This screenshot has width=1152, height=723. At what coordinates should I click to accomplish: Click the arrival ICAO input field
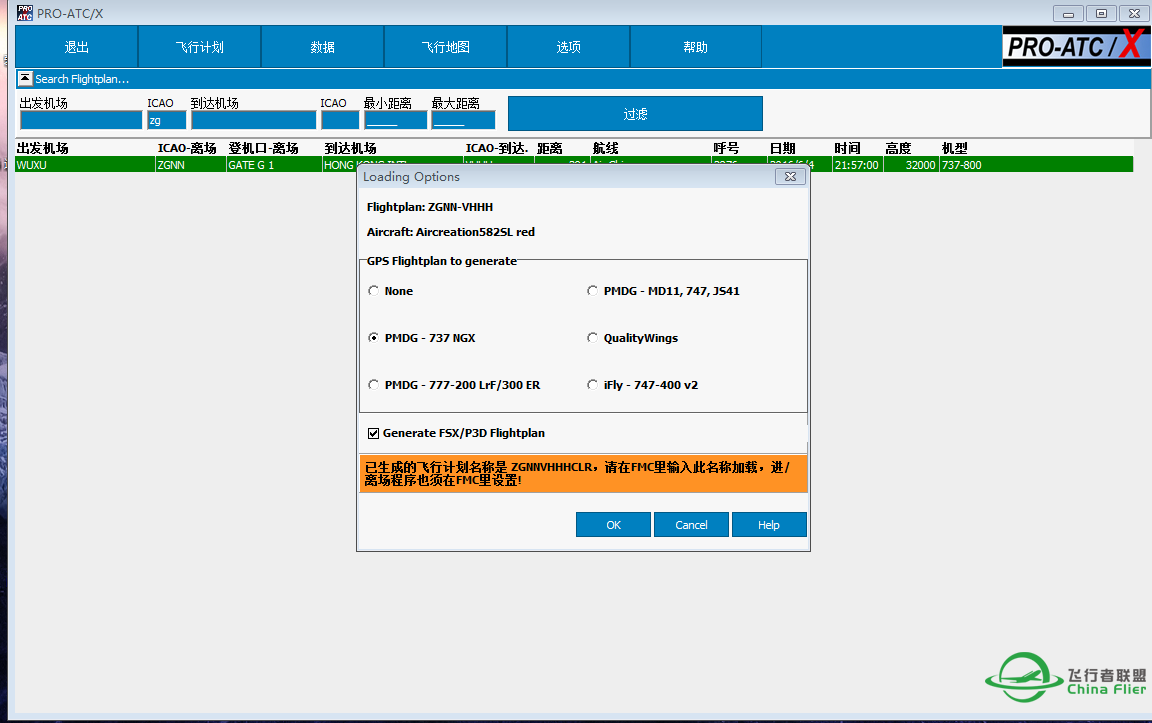pyautogui.click(x=340, y=120)
